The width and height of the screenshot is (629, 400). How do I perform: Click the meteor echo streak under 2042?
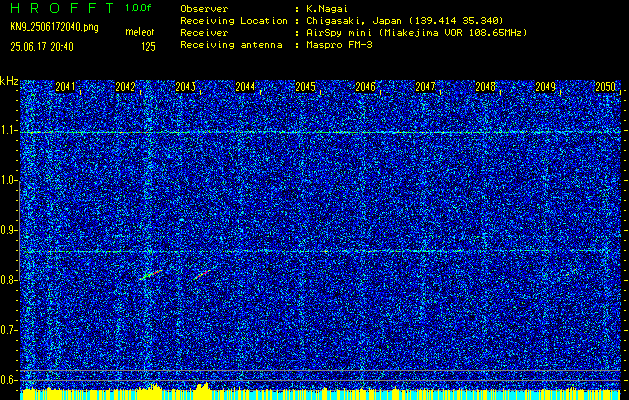point(151,275)
